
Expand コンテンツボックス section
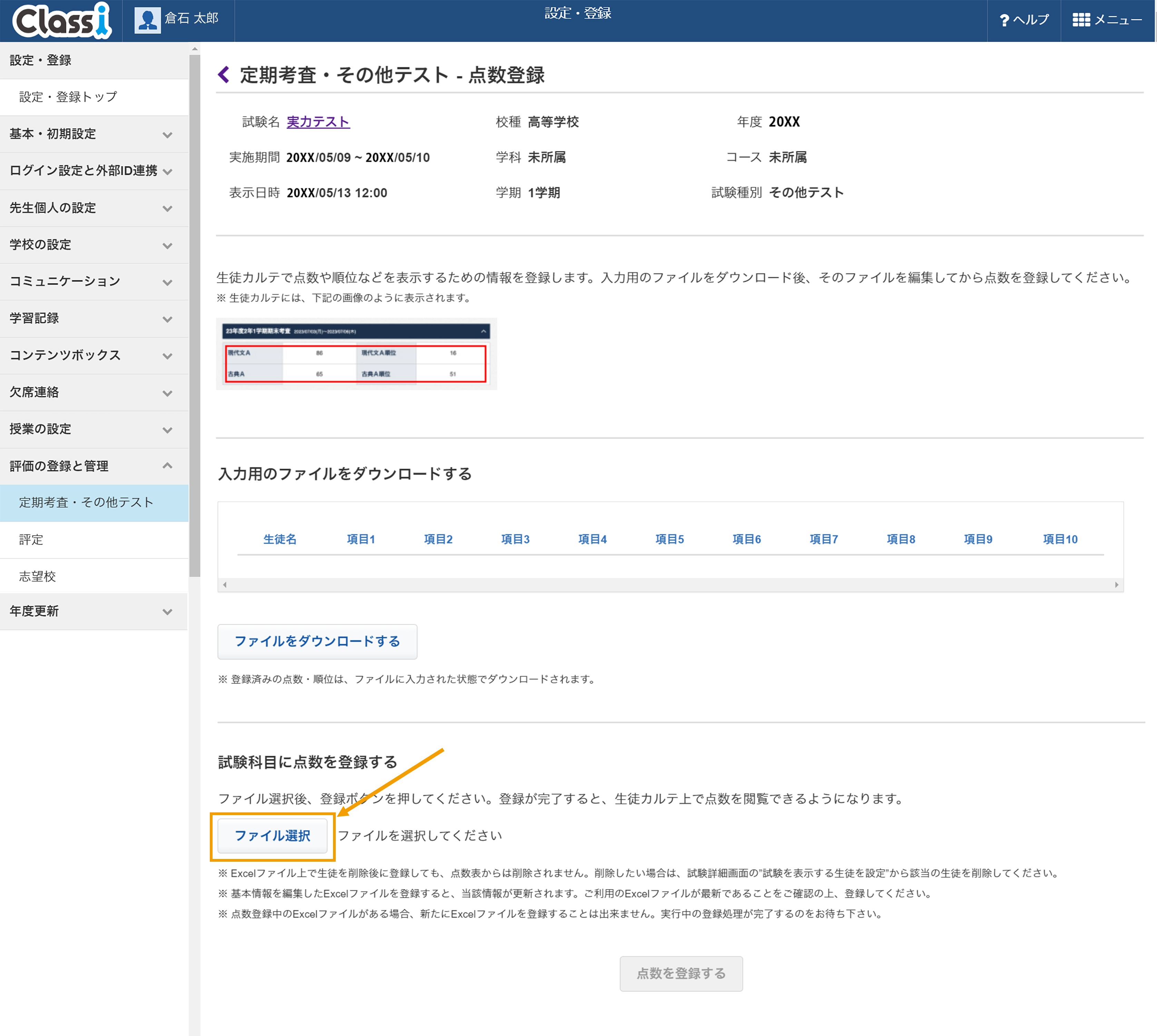pyautogui.click(x=94, y=355)
